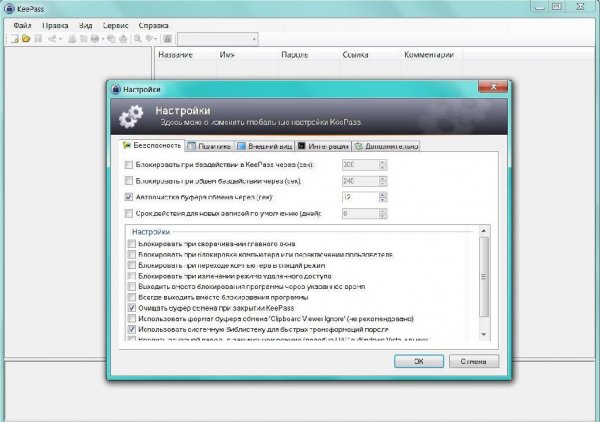Click the Пароль column header

pyautogui.click(x=309, y=55)
